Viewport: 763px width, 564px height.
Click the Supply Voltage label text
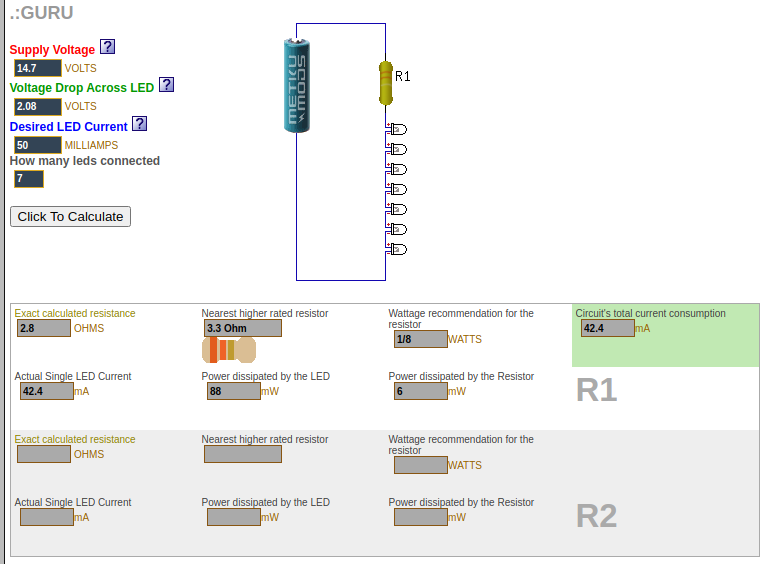click(x=52, y=50)
